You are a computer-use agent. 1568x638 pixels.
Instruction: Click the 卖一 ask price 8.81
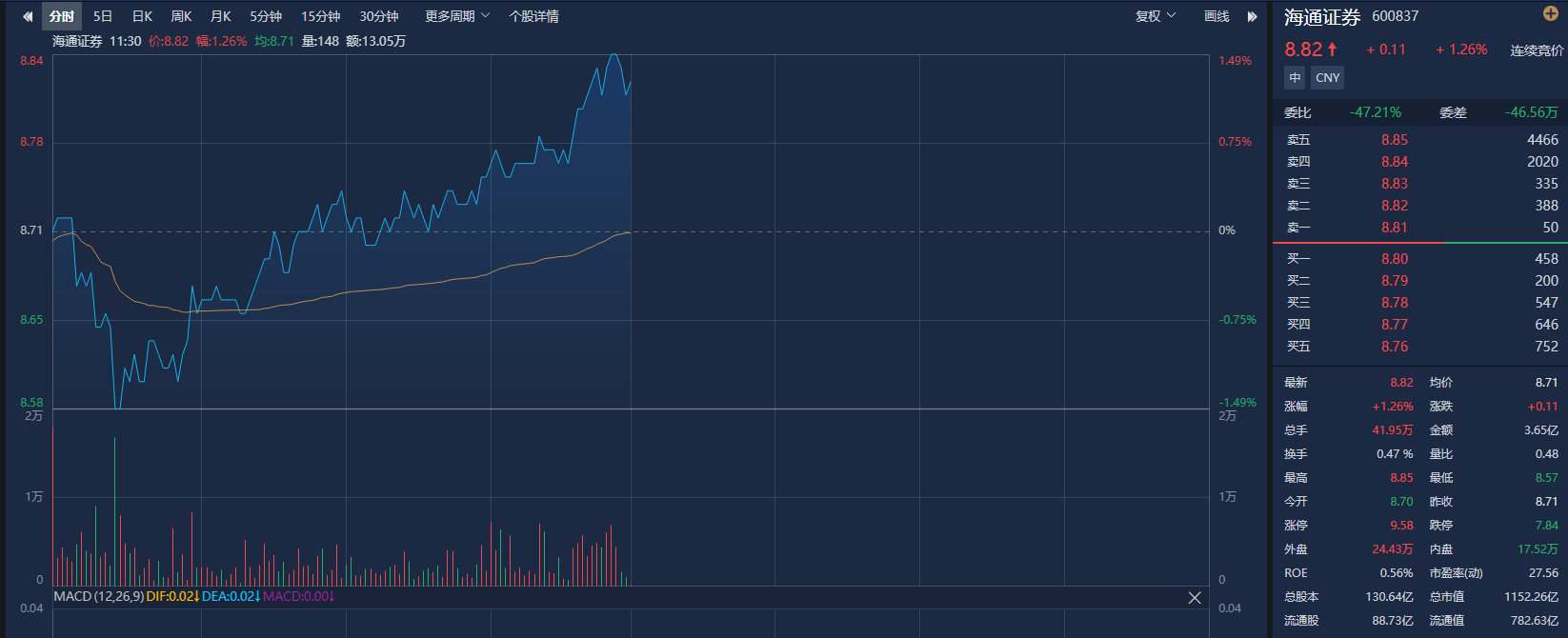(1394, 228)
